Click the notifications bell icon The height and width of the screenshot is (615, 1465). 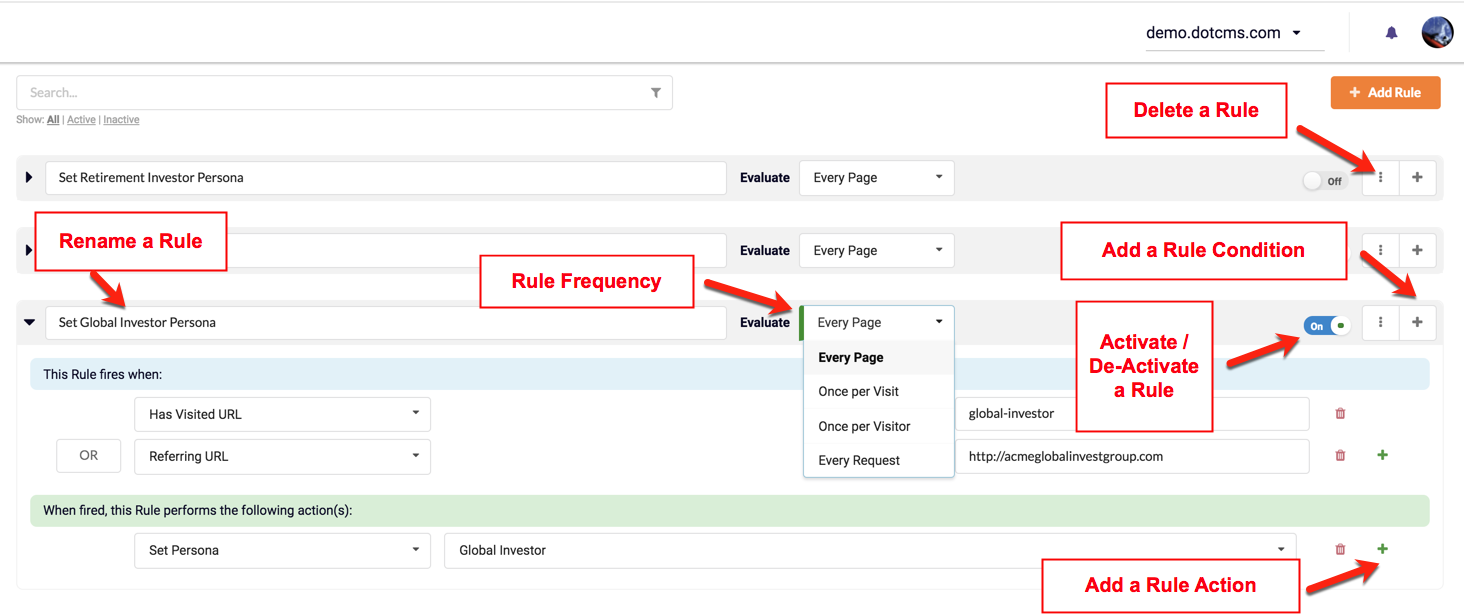[1391, 33]
